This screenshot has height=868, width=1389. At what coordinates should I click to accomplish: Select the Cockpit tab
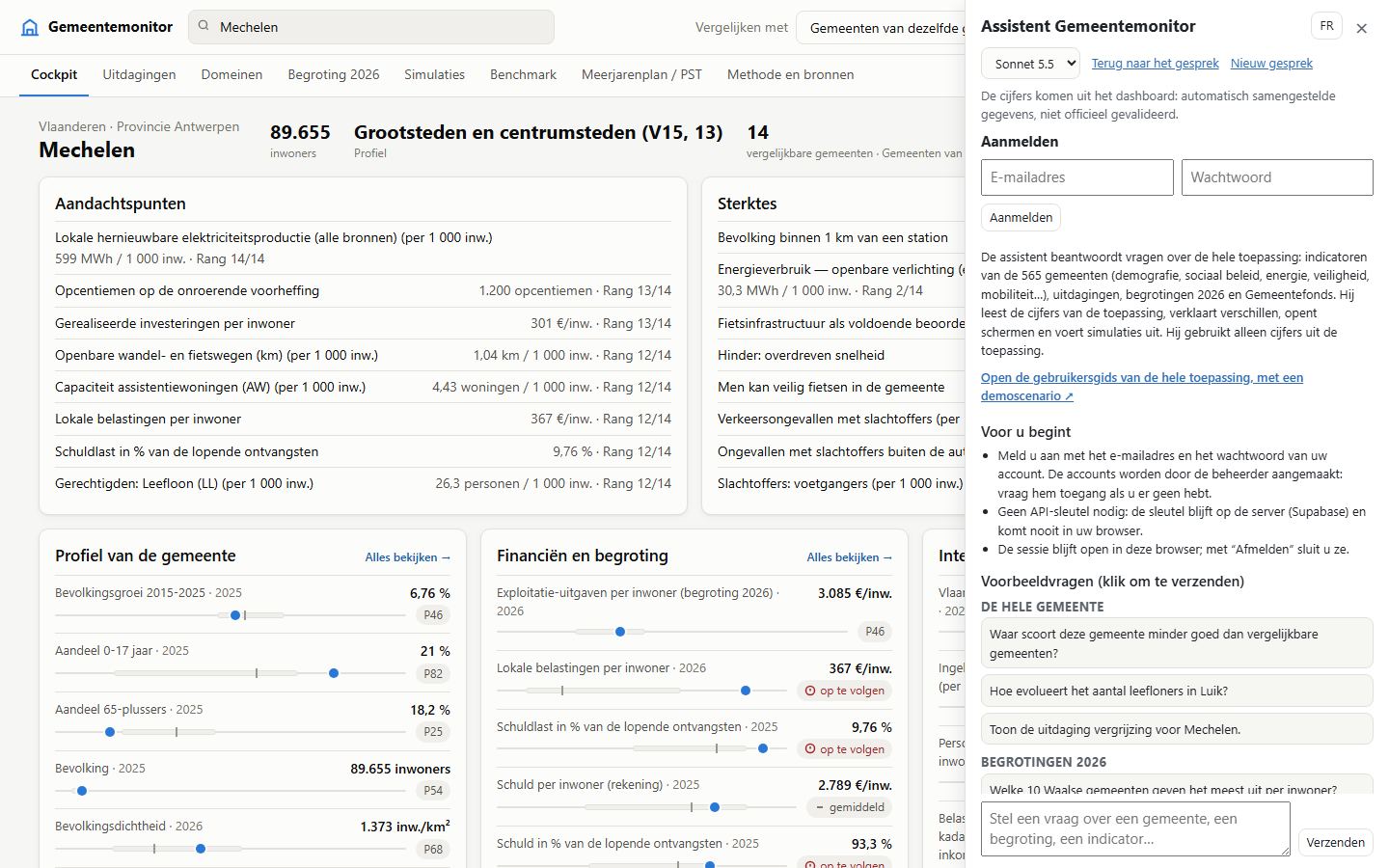[x=54, y=74]
